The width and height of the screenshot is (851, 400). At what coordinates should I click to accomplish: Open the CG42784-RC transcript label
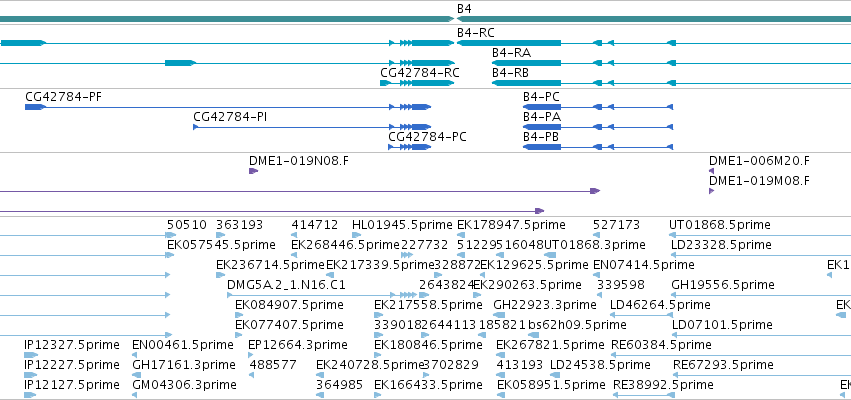pos(420,73)
